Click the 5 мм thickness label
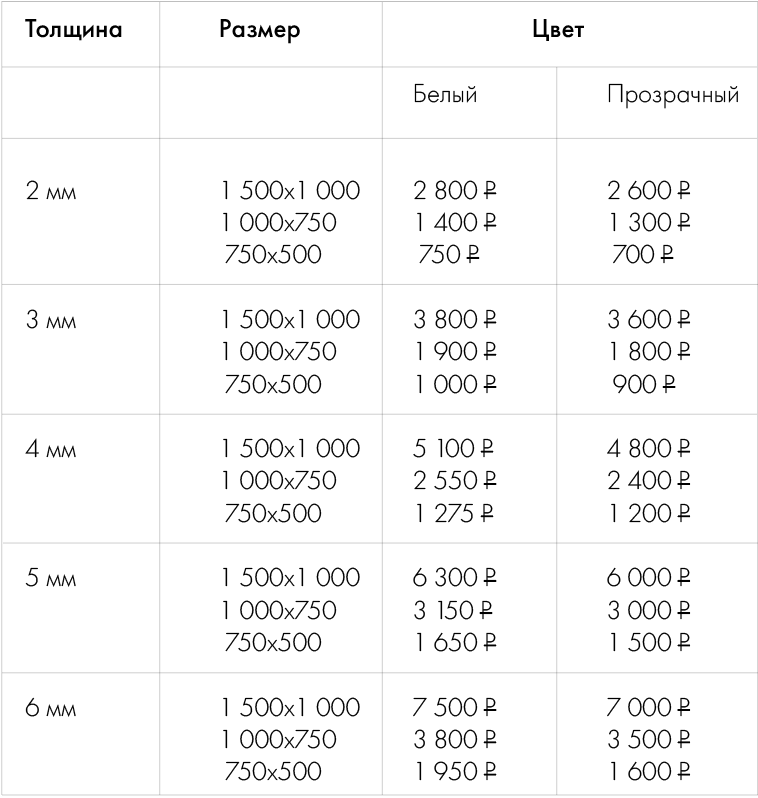The height and width of the screenshot is (798, 758). coord(51,579)
